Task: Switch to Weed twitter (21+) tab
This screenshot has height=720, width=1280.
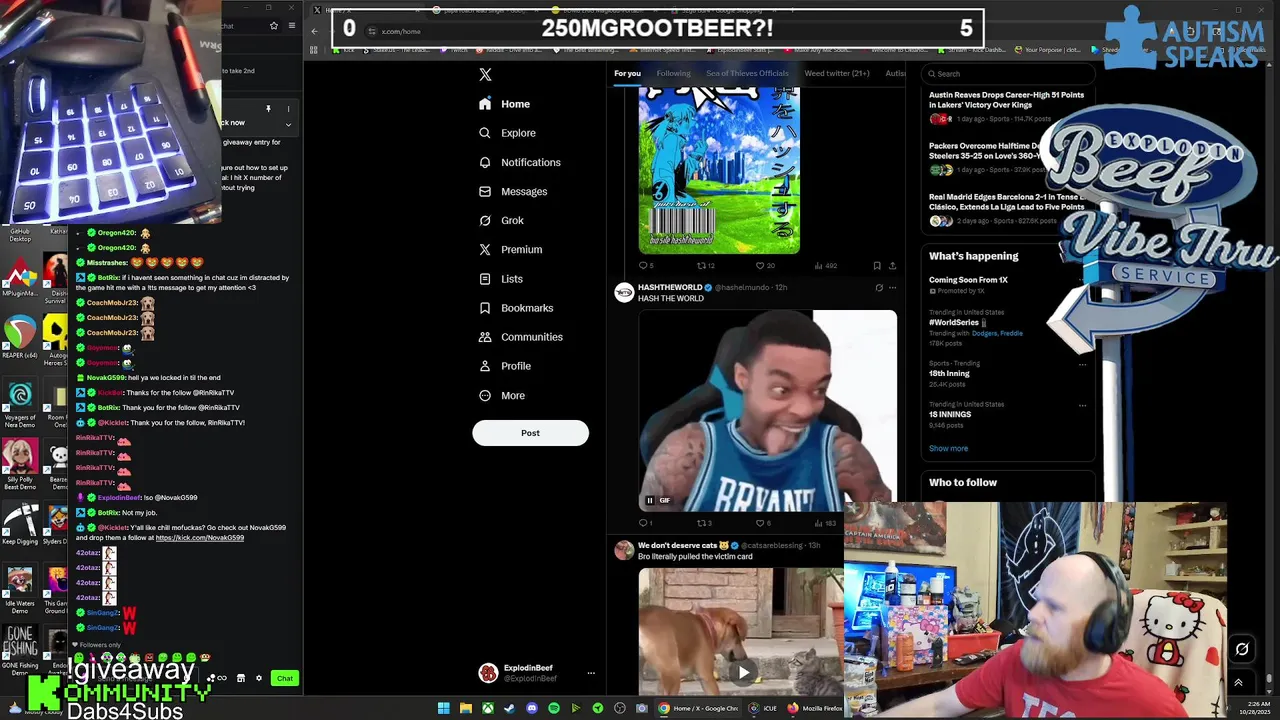Action: pos(837,73)
